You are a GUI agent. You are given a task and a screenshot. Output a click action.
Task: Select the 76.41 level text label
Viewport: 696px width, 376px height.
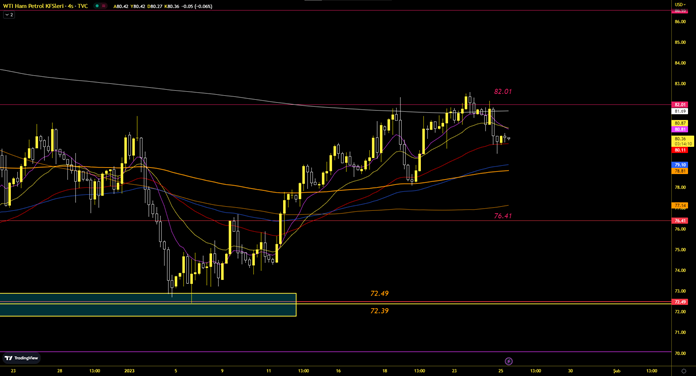pyautogui.click(x=502, y=216)
